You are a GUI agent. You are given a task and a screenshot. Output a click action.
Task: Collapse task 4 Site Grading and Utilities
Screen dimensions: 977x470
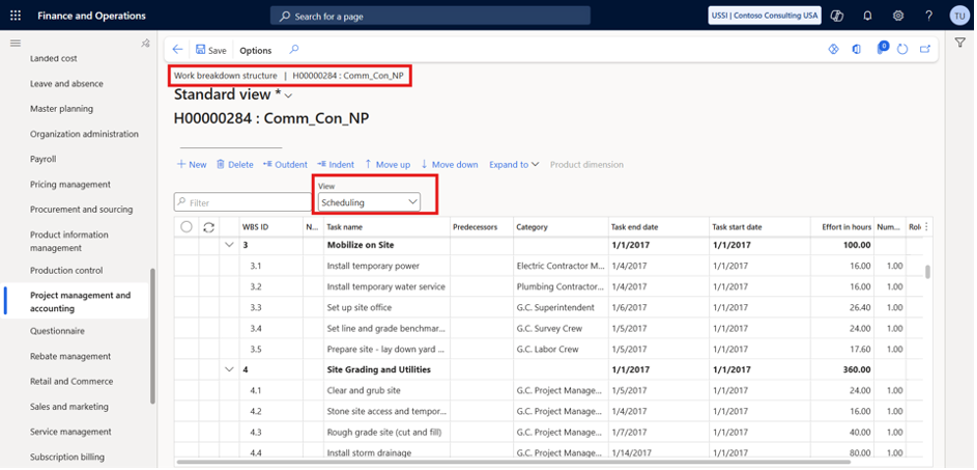(230, 369)
